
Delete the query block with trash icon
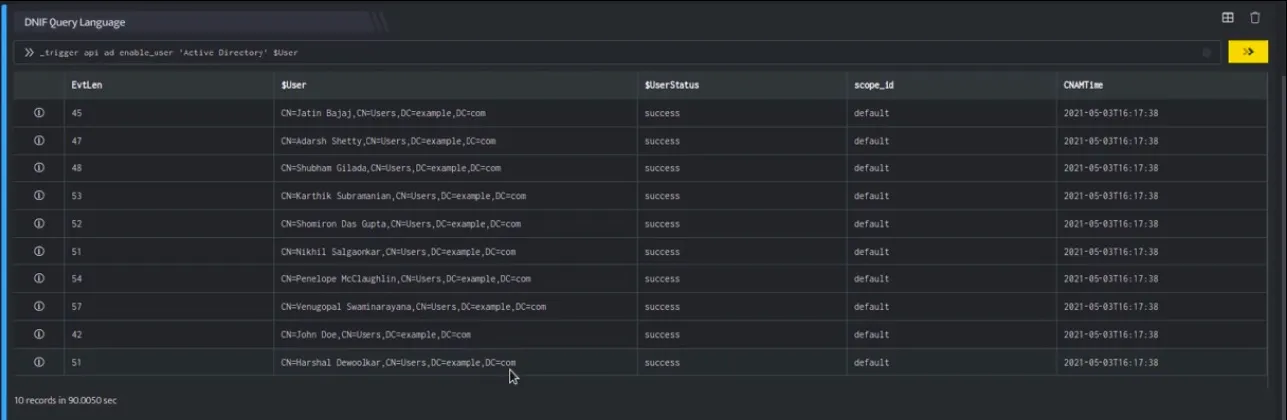coord(1255,18)
